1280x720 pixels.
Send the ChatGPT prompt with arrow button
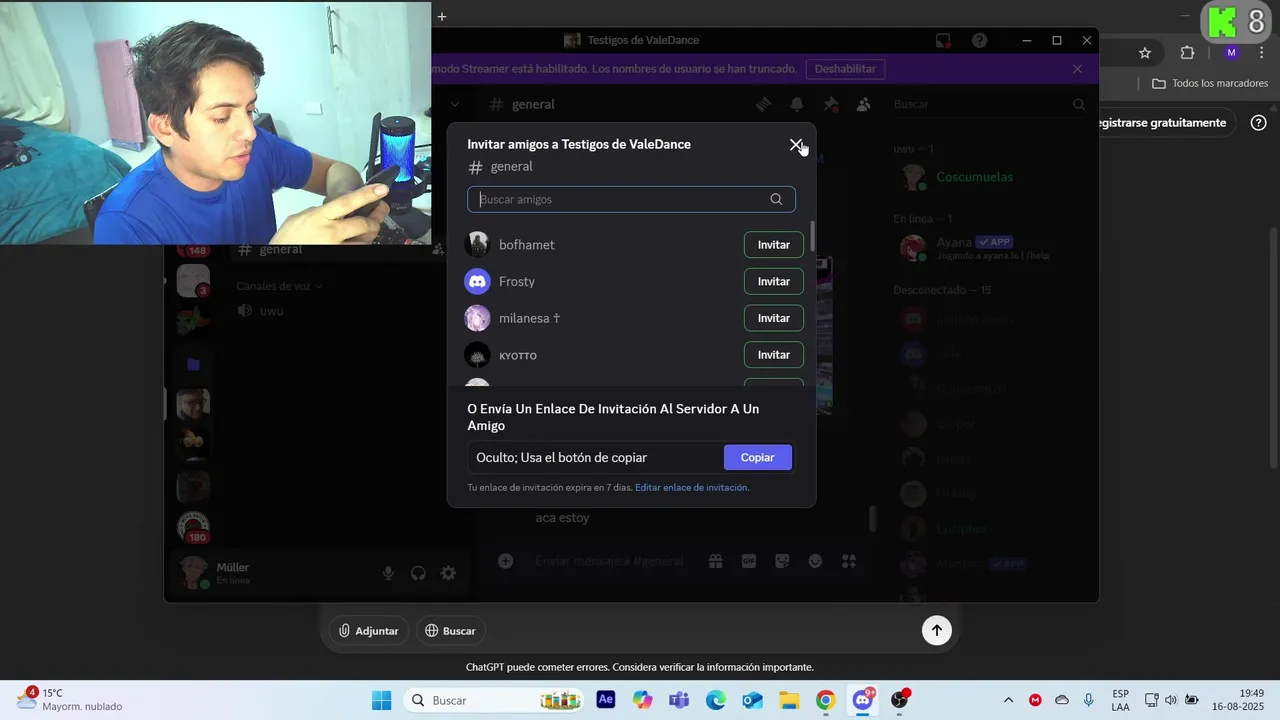tap(937, 630)
